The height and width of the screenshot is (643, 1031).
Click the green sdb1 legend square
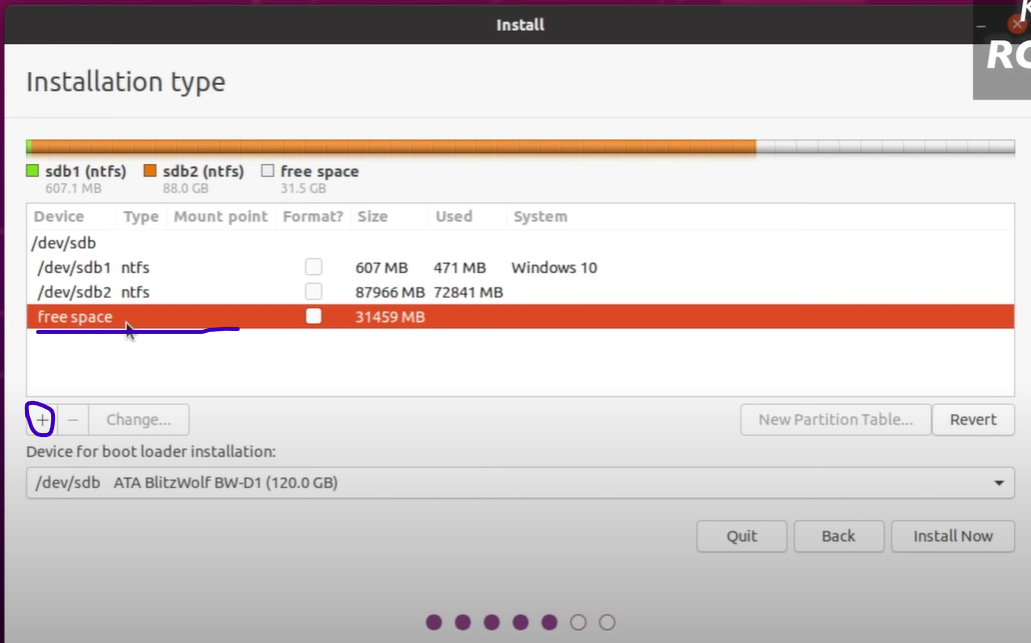[x=32, y=171]
